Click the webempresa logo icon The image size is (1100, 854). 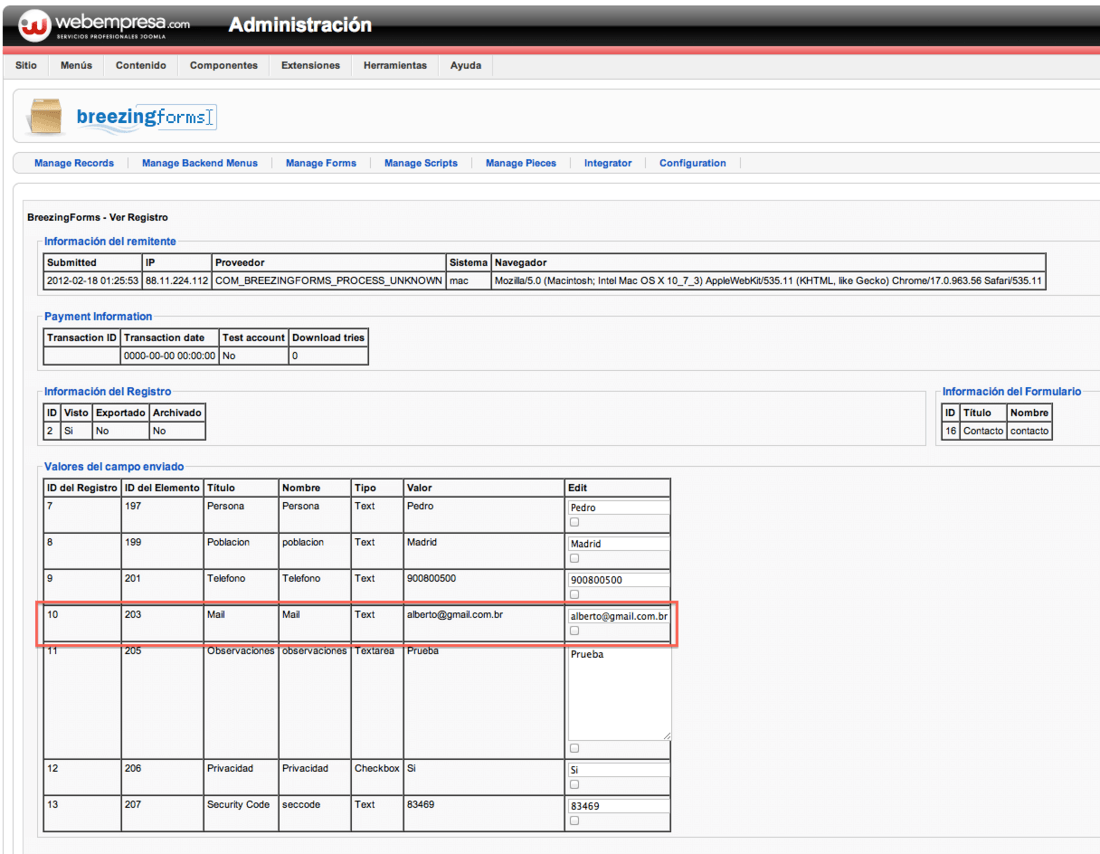(34, 25)
